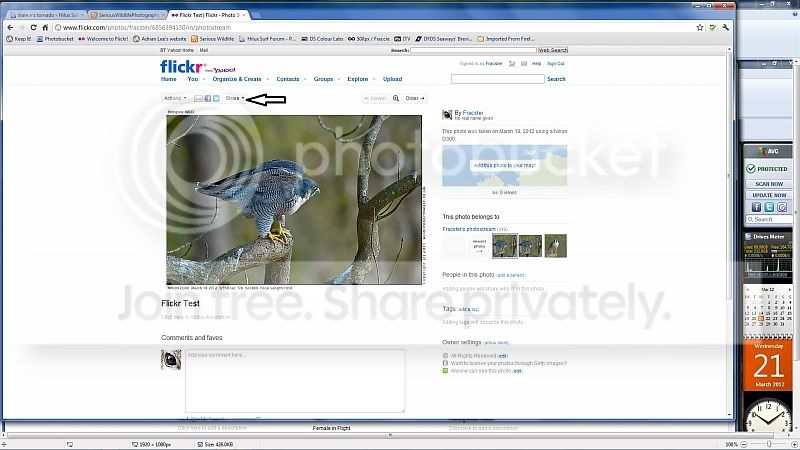Screen dimensions: 800x450
Task: Click the browser back arrow
Action: click(x=10, y=28)
